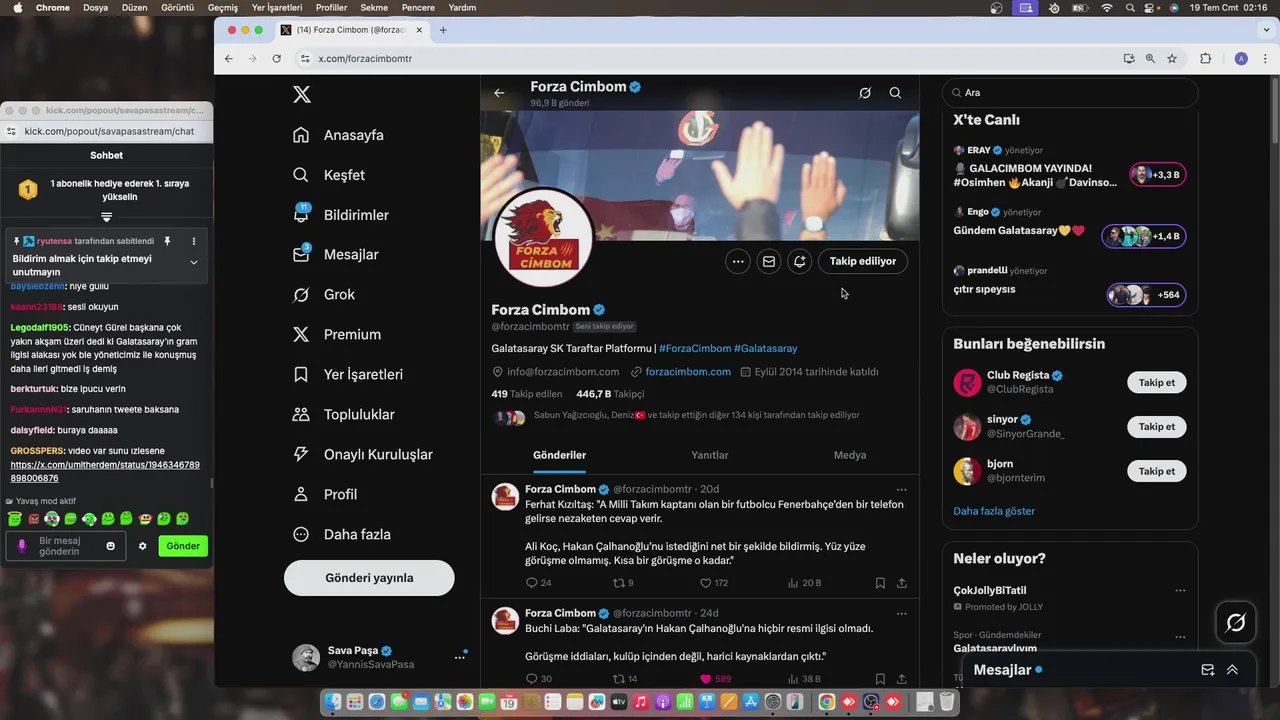
Task: Search this profile's posts icon
Action: (895, 93)
